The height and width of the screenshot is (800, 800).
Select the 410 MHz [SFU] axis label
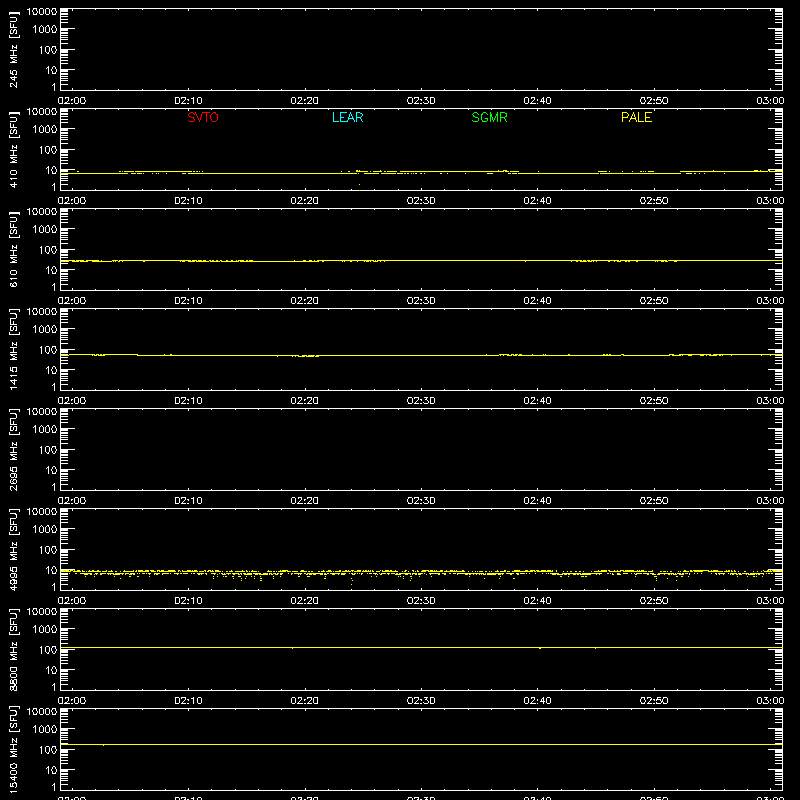[x=13, y=149]
